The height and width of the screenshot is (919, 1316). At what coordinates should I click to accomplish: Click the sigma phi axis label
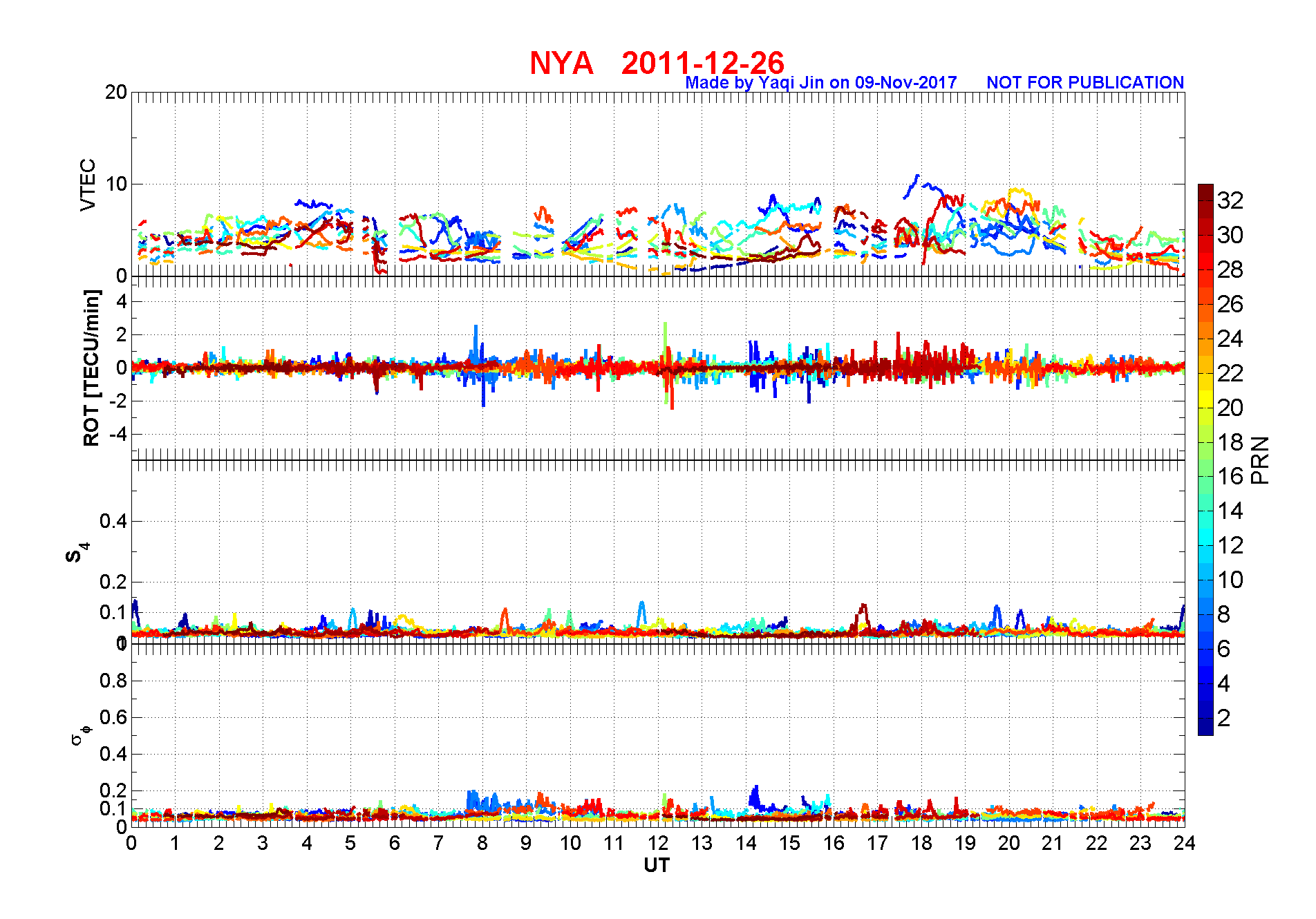pyautogui.click(x=81, y=734)
